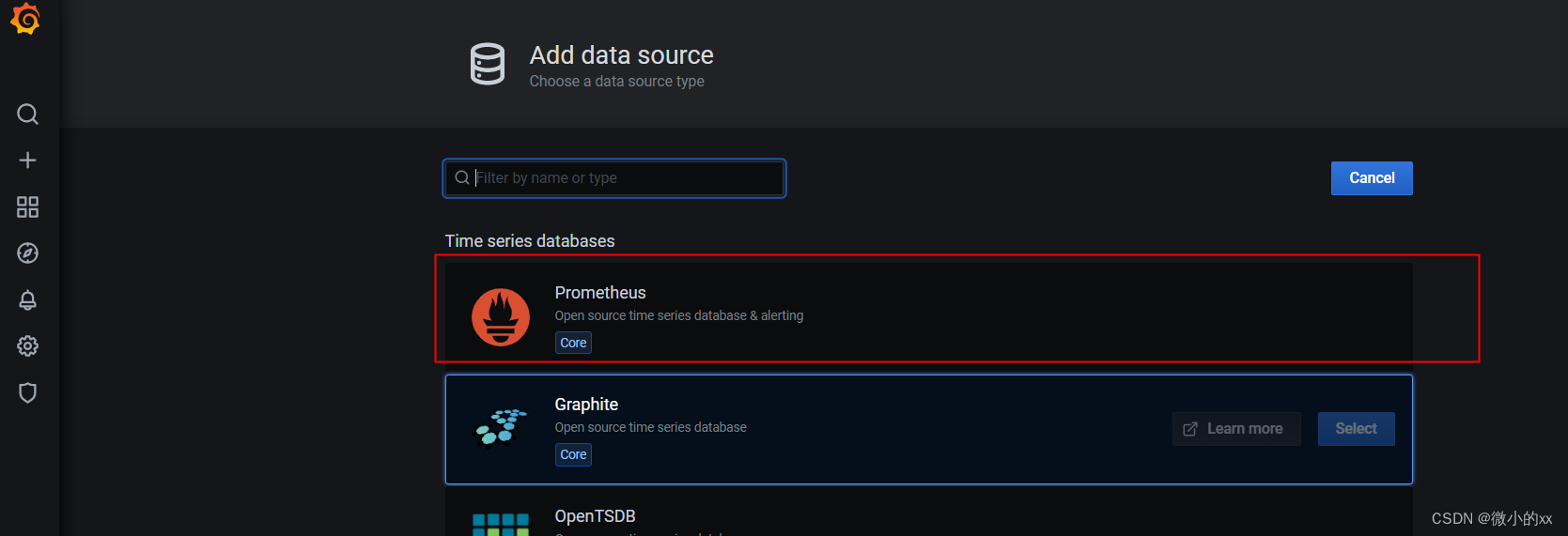The width and height of the screenshot is (1568, 536).
Task: Open the Server Admin shield icon
Action: click(x=28, y=392)
